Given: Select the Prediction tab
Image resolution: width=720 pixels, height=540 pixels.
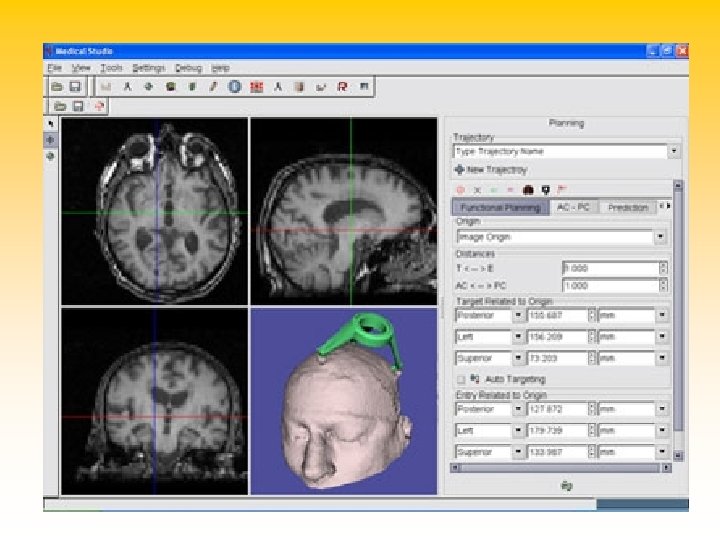Looking at the screenshot, I should [x=628, y=207].
